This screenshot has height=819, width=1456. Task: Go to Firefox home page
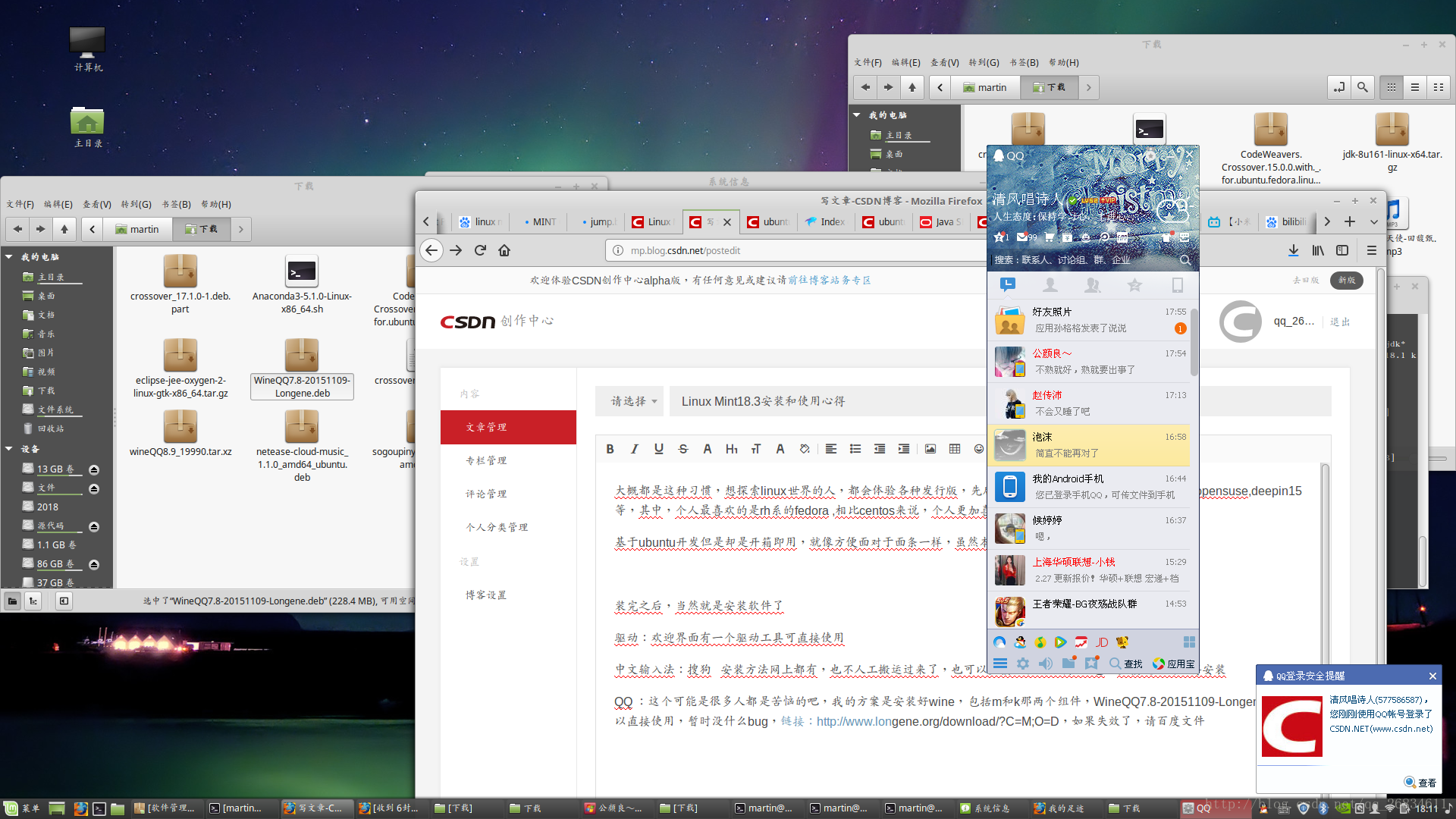click(504, 250)
